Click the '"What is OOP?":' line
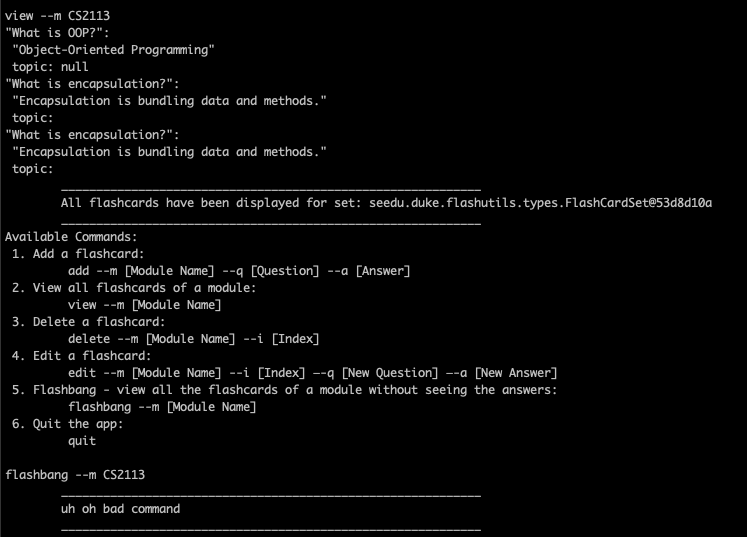 click(57, 33)
